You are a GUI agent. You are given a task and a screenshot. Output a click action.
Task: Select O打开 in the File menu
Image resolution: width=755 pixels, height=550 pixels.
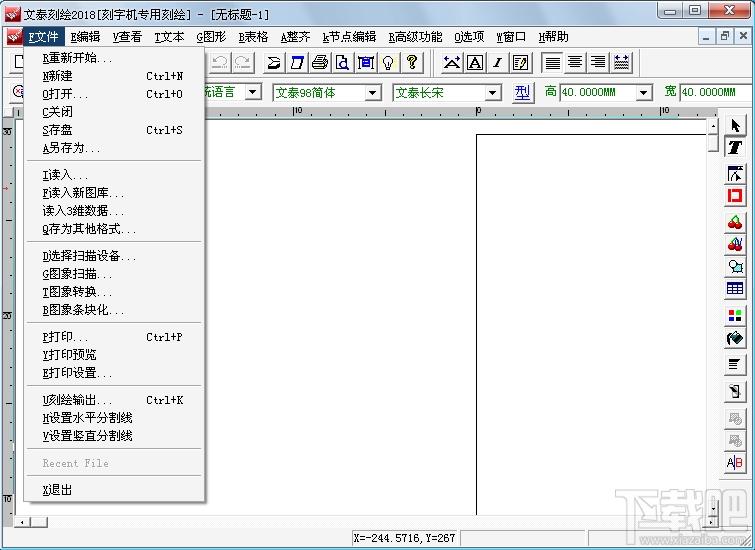click(x=115, y=94)
